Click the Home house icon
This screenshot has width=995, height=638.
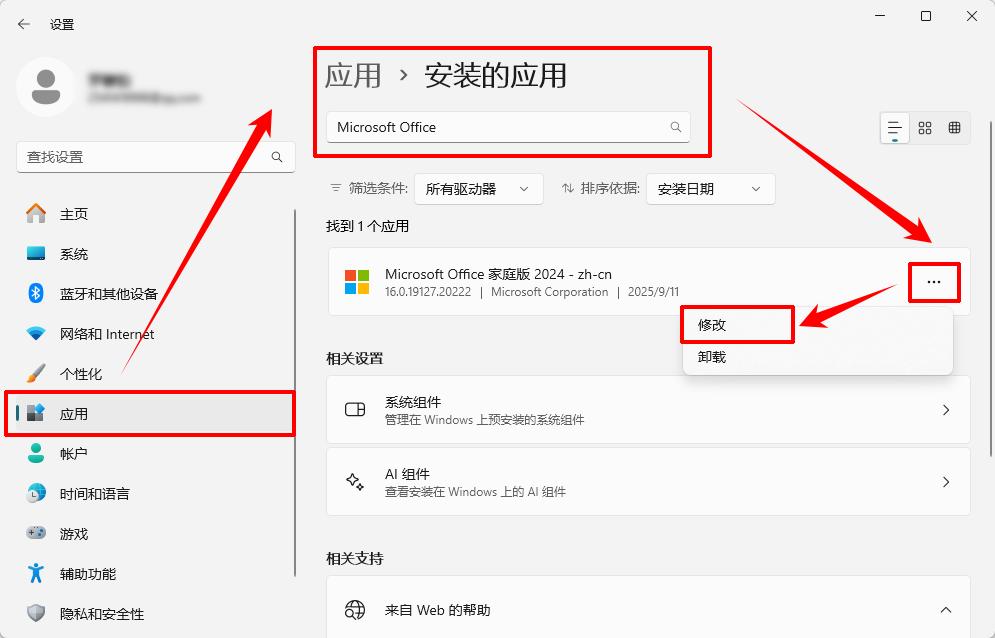click(x=36, y=213)
